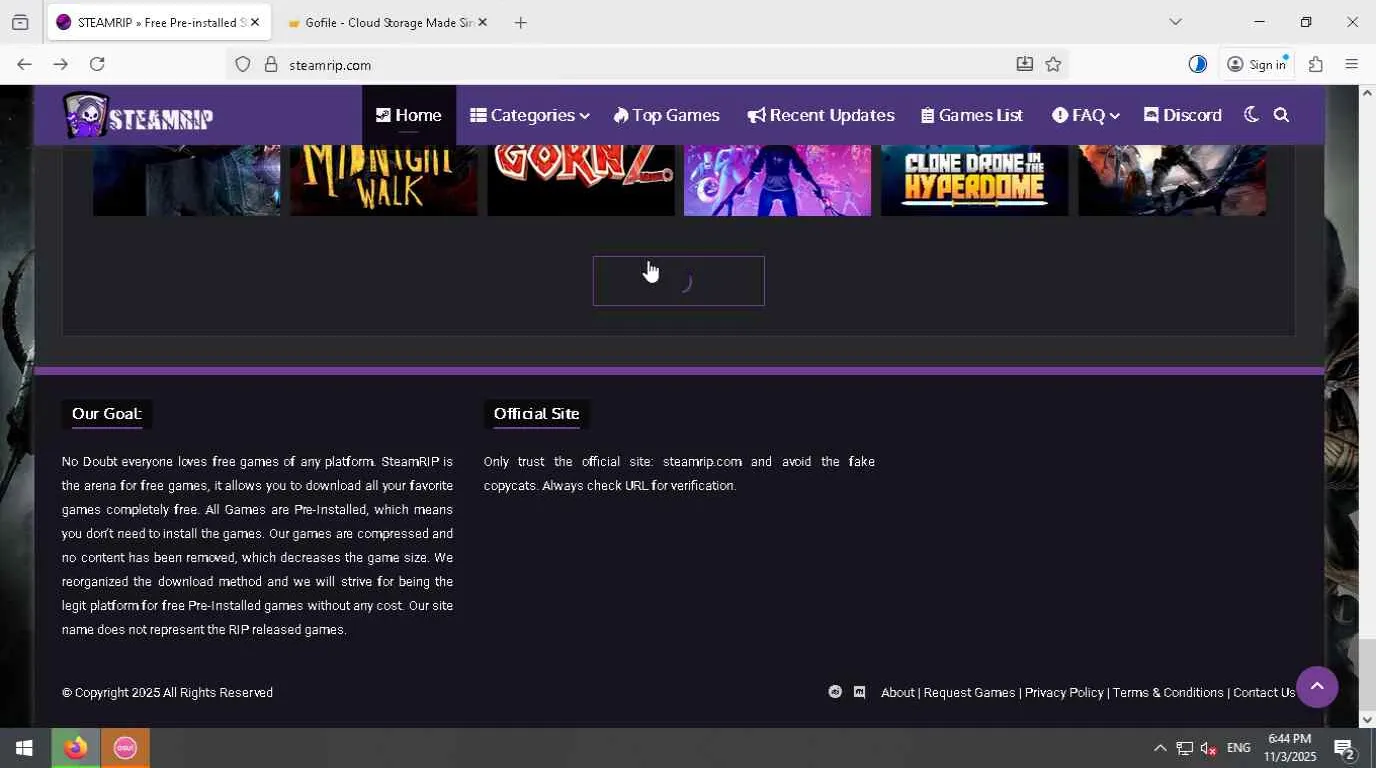Open the list all tabs chevron
The height and width of the screenshot is (768, 1376).
pyautogui.click(x=1175, y=22)
